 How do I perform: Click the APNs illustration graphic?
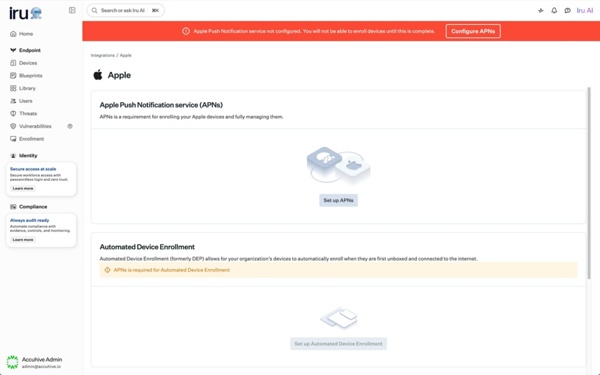coord(338,165)
